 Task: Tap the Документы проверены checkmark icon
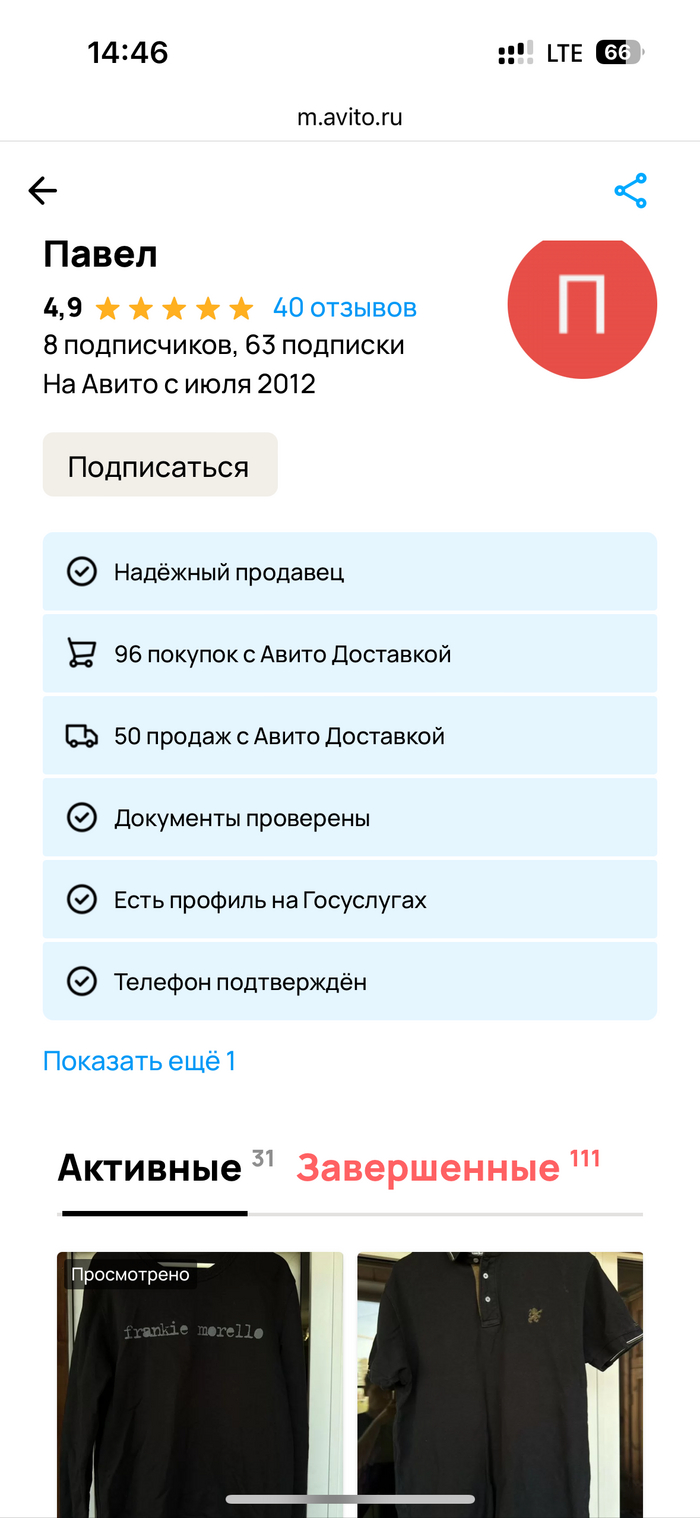[x=81, y=818]
